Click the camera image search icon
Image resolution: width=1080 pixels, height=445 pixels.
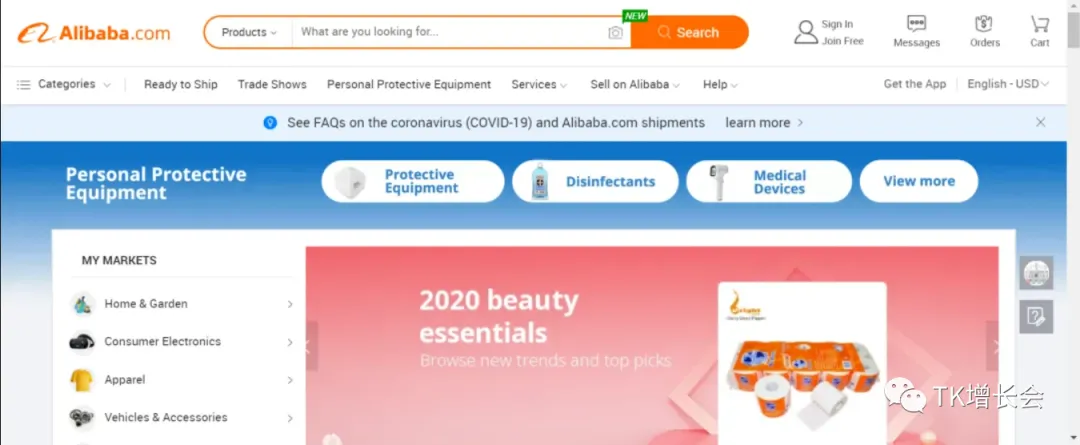coord(615,33)
